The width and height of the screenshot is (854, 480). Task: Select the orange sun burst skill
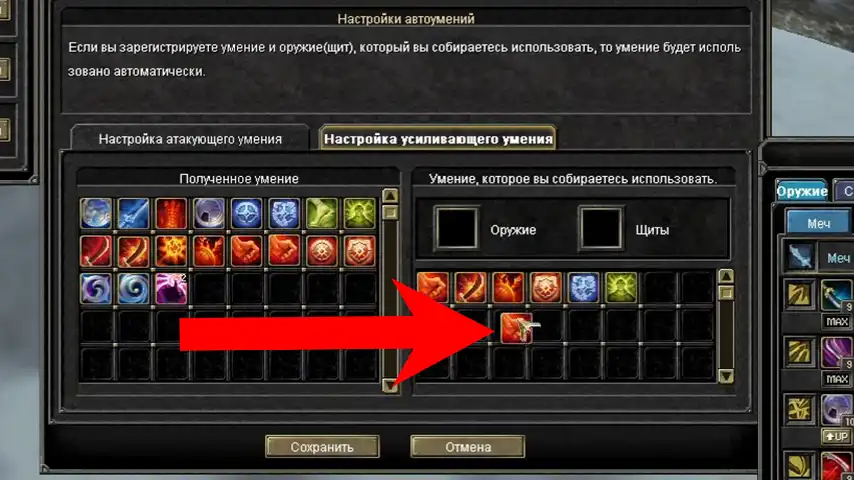171,251
